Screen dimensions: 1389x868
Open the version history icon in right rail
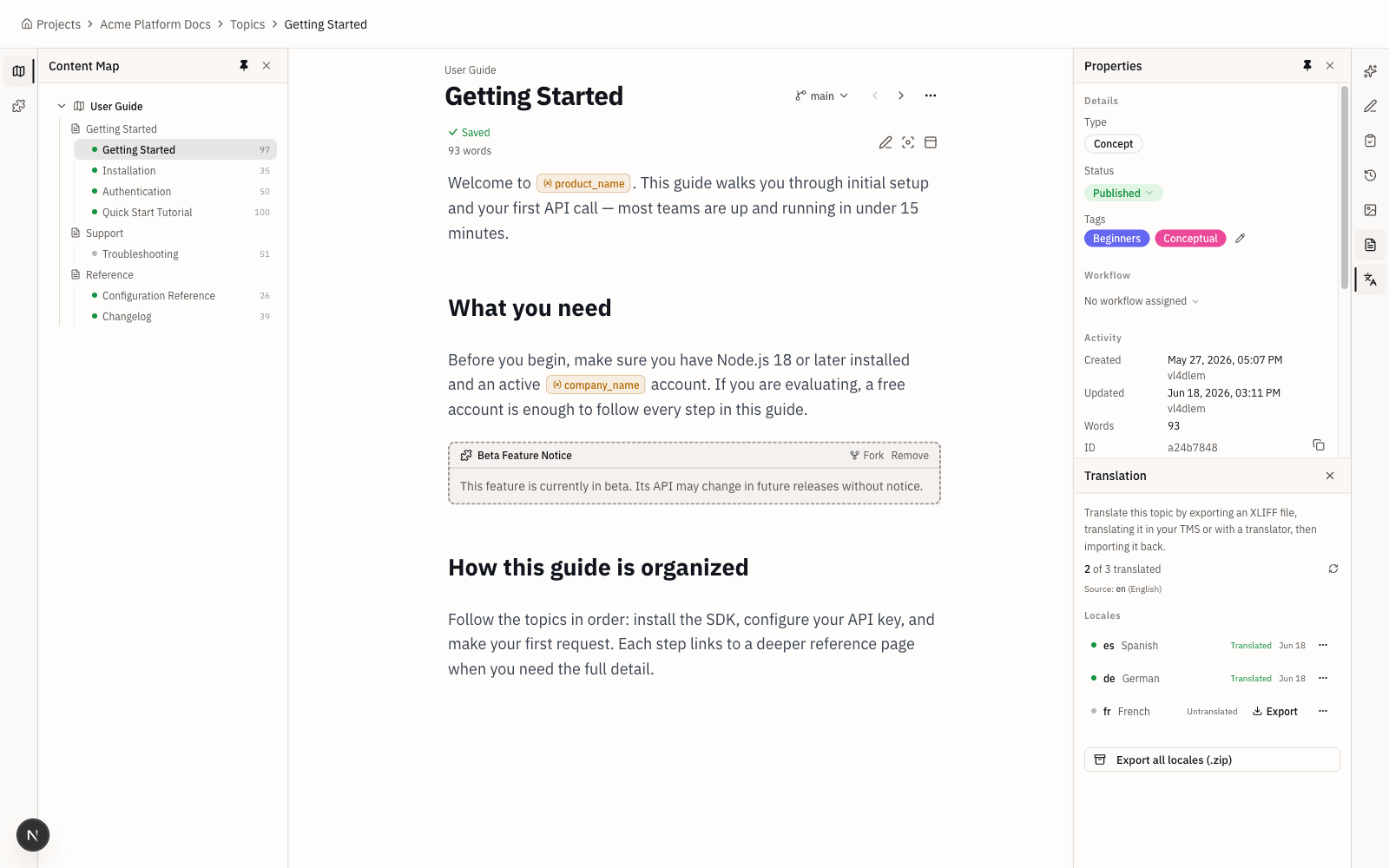1370,175
